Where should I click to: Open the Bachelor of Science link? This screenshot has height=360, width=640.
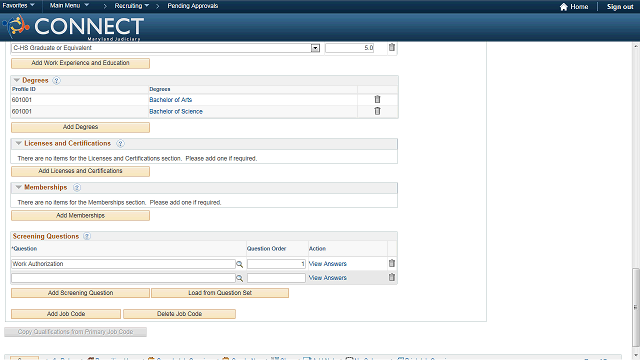(x=176, y=111)
